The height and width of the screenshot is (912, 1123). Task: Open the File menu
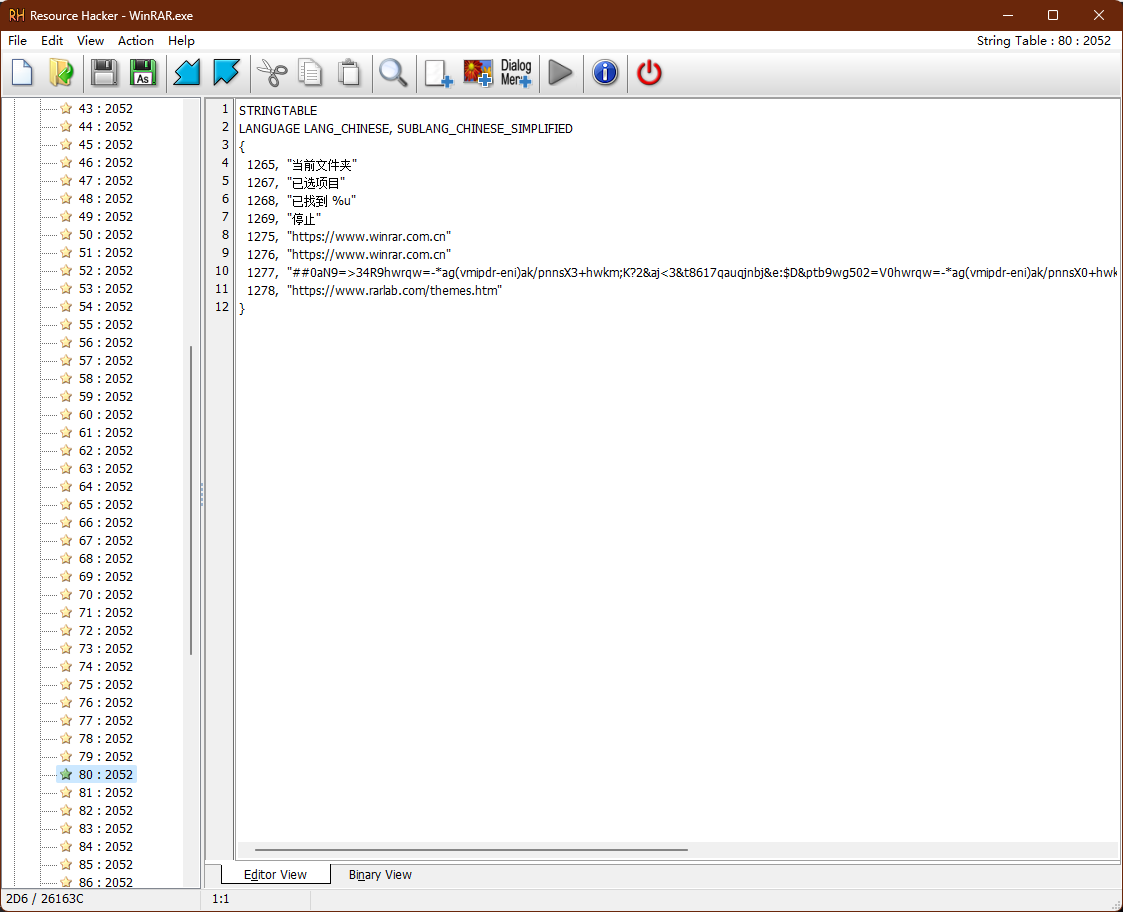click(x=17, y=41)
